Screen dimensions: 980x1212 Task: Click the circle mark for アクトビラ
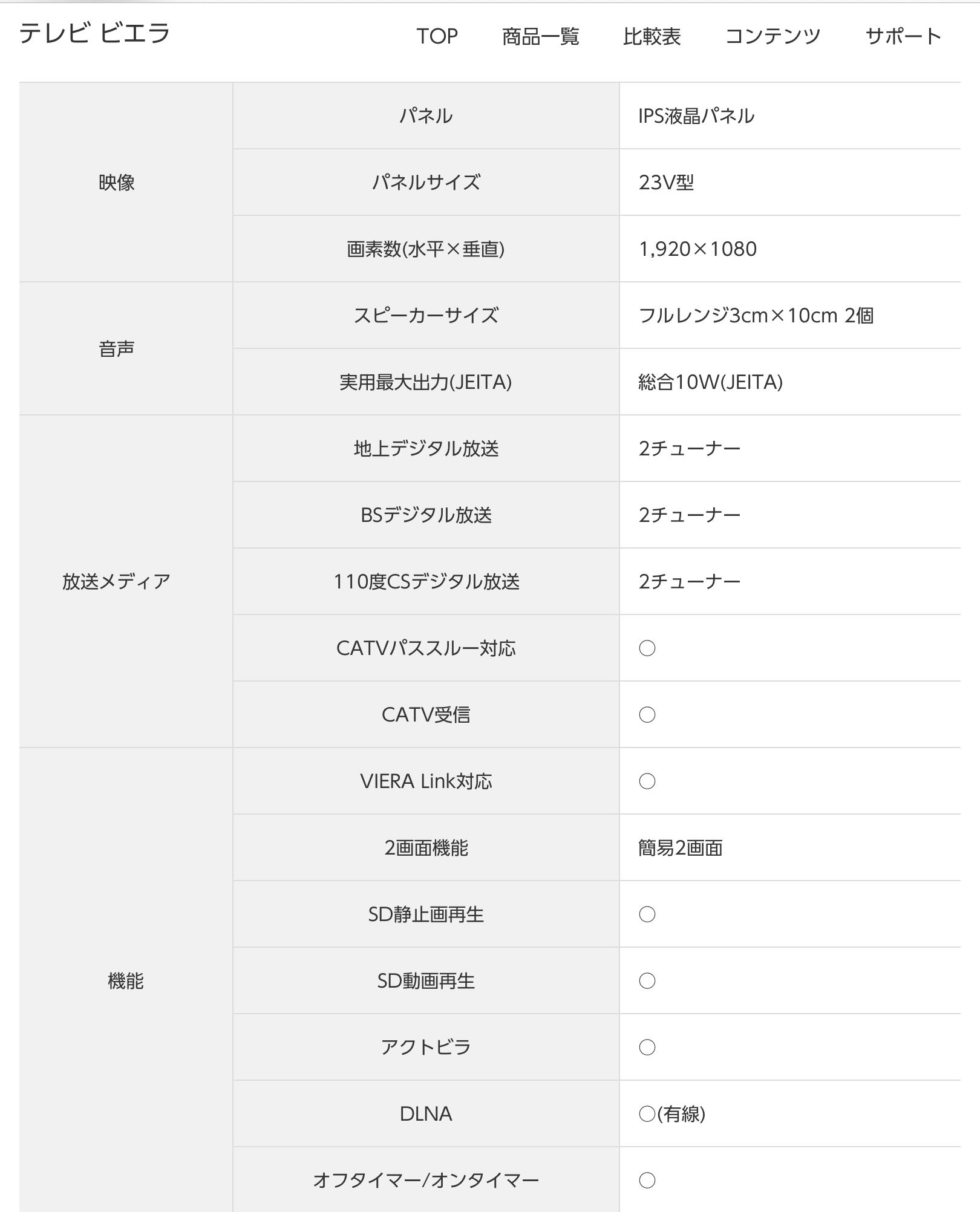click(x=647, y=1047)
